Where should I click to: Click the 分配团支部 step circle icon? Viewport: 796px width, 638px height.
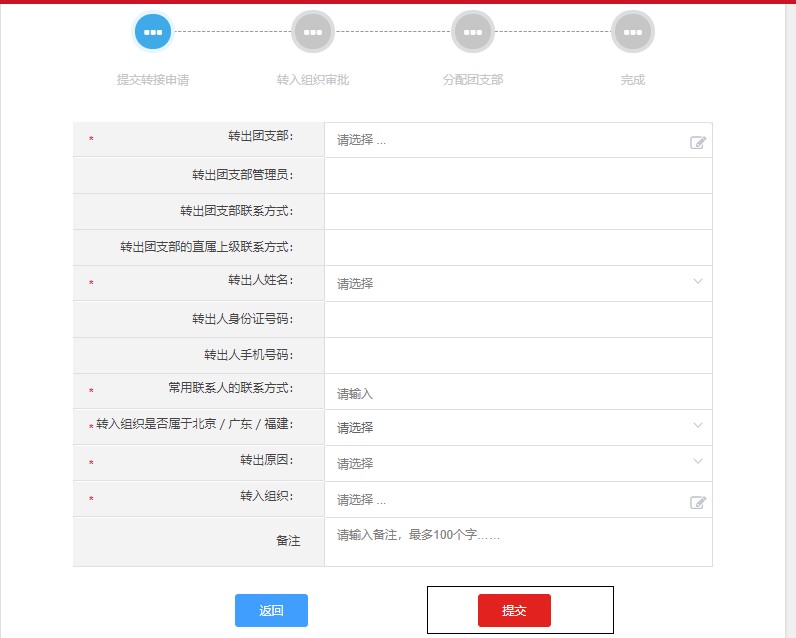click(x=473, y=32)
